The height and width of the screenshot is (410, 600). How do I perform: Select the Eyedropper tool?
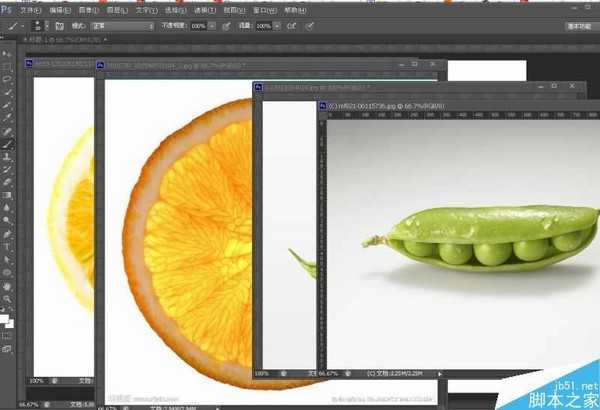8,118
